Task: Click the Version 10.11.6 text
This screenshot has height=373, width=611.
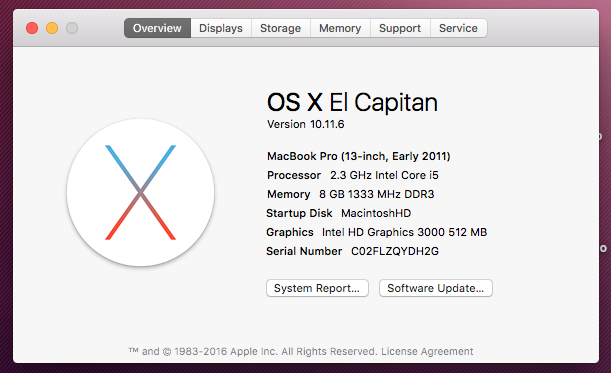Action: (306, 124)
